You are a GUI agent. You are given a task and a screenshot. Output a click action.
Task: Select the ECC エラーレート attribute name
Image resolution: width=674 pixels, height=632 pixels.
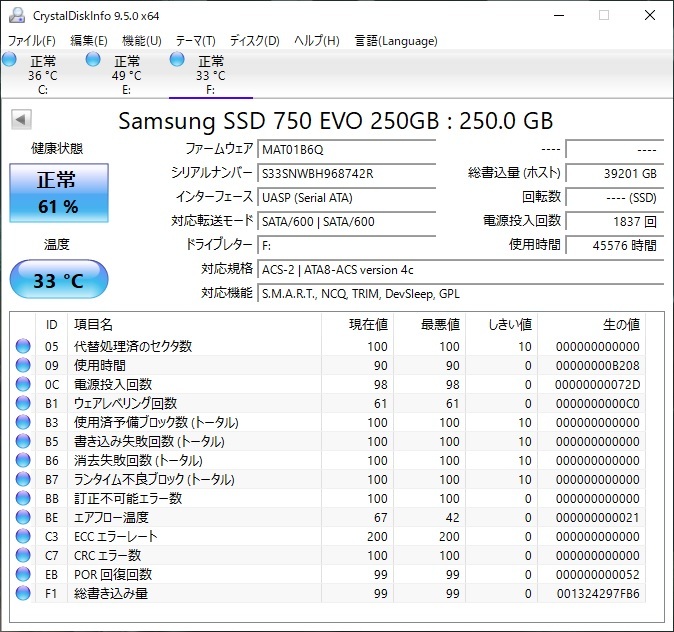[x=115, y=536]
